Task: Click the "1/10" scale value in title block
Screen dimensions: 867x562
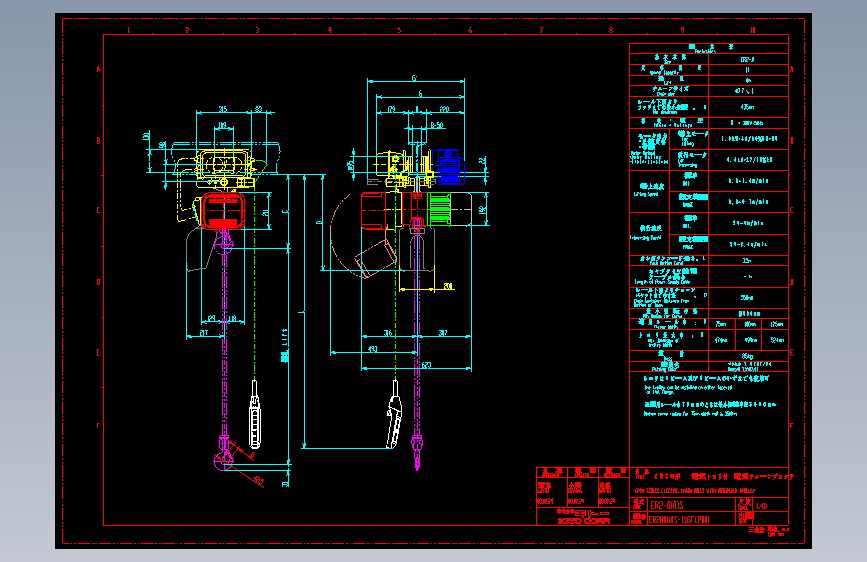Action: [x=762, y=506]
